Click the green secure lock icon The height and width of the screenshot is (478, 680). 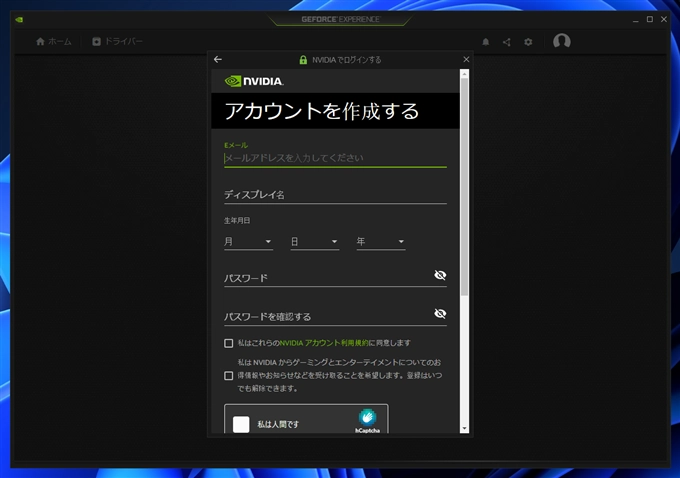303,60
